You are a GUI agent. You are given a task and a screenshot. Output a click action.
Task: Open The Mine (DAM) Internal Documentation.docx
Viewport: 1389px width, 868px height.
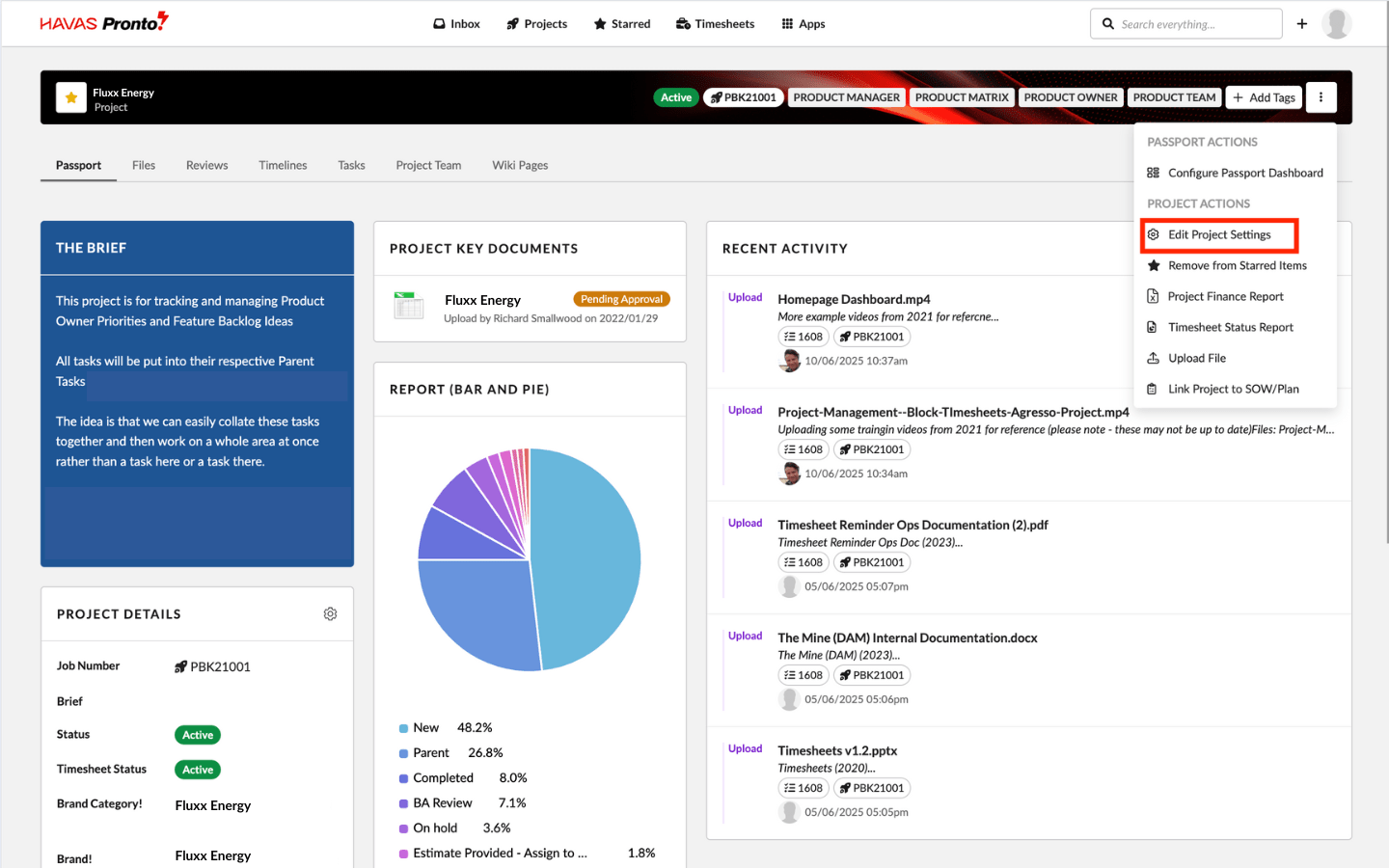908,637
